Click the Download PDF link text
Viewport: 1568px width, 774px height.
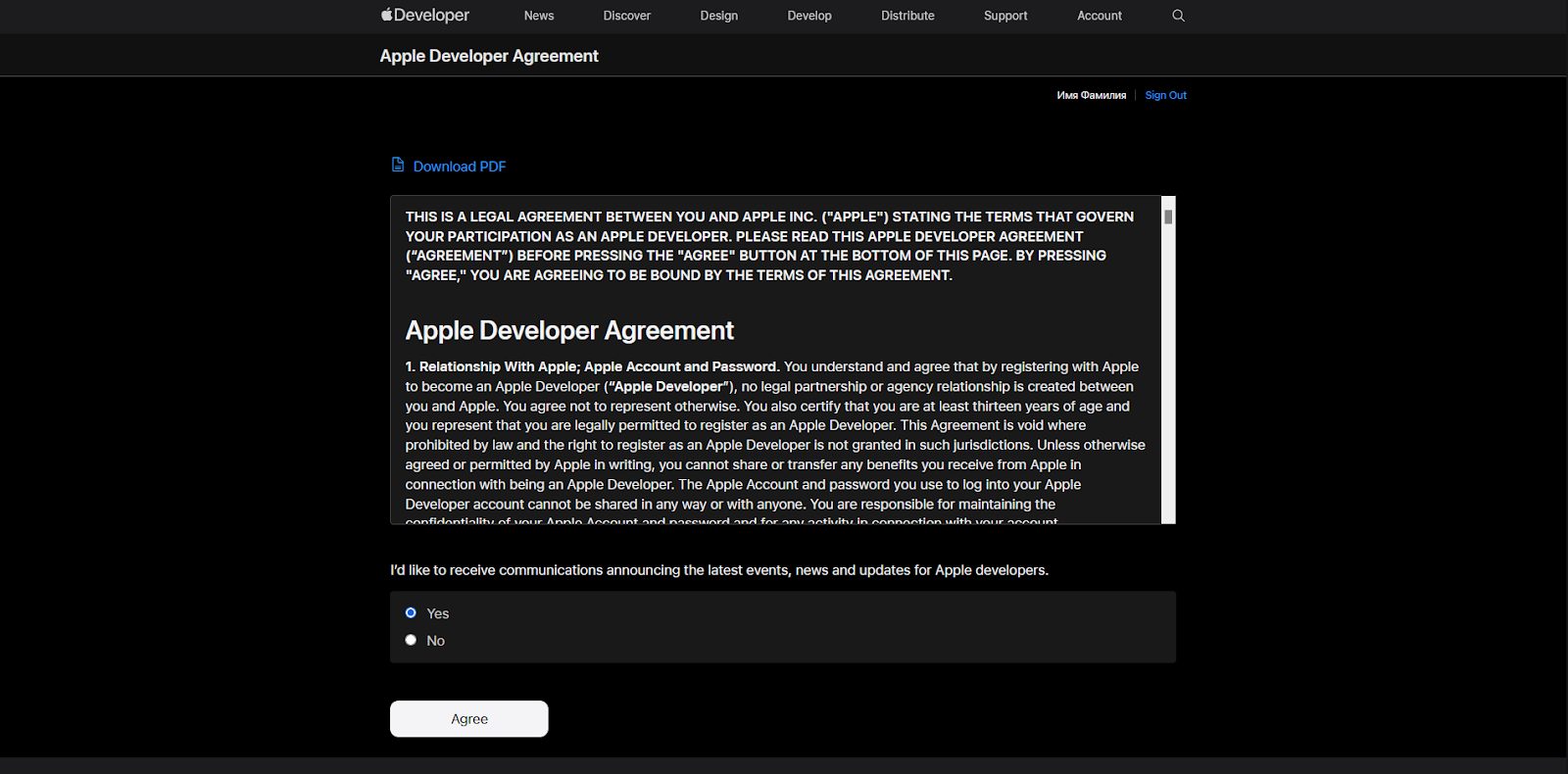tap(460, 167)
